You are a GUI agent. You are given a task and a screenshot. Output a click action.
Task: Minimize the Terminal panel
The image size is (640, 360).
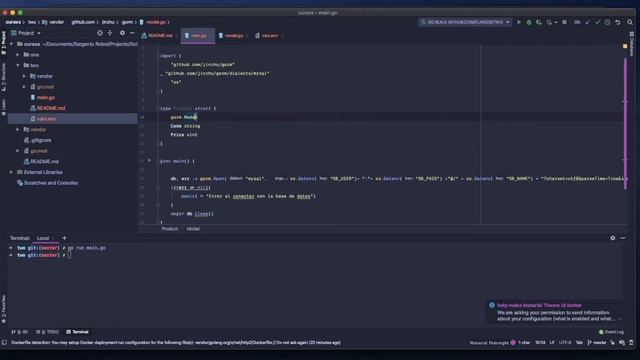[623, 238]
